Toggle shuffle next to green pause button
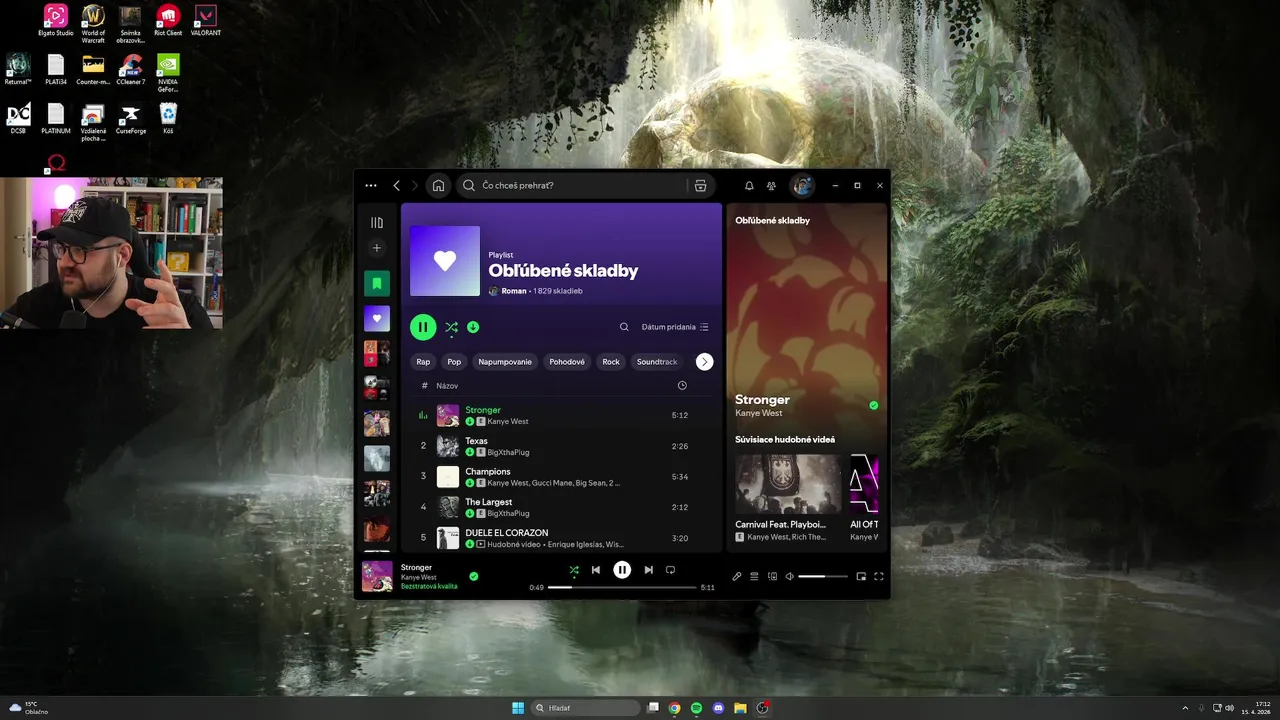 coord(451,327)
